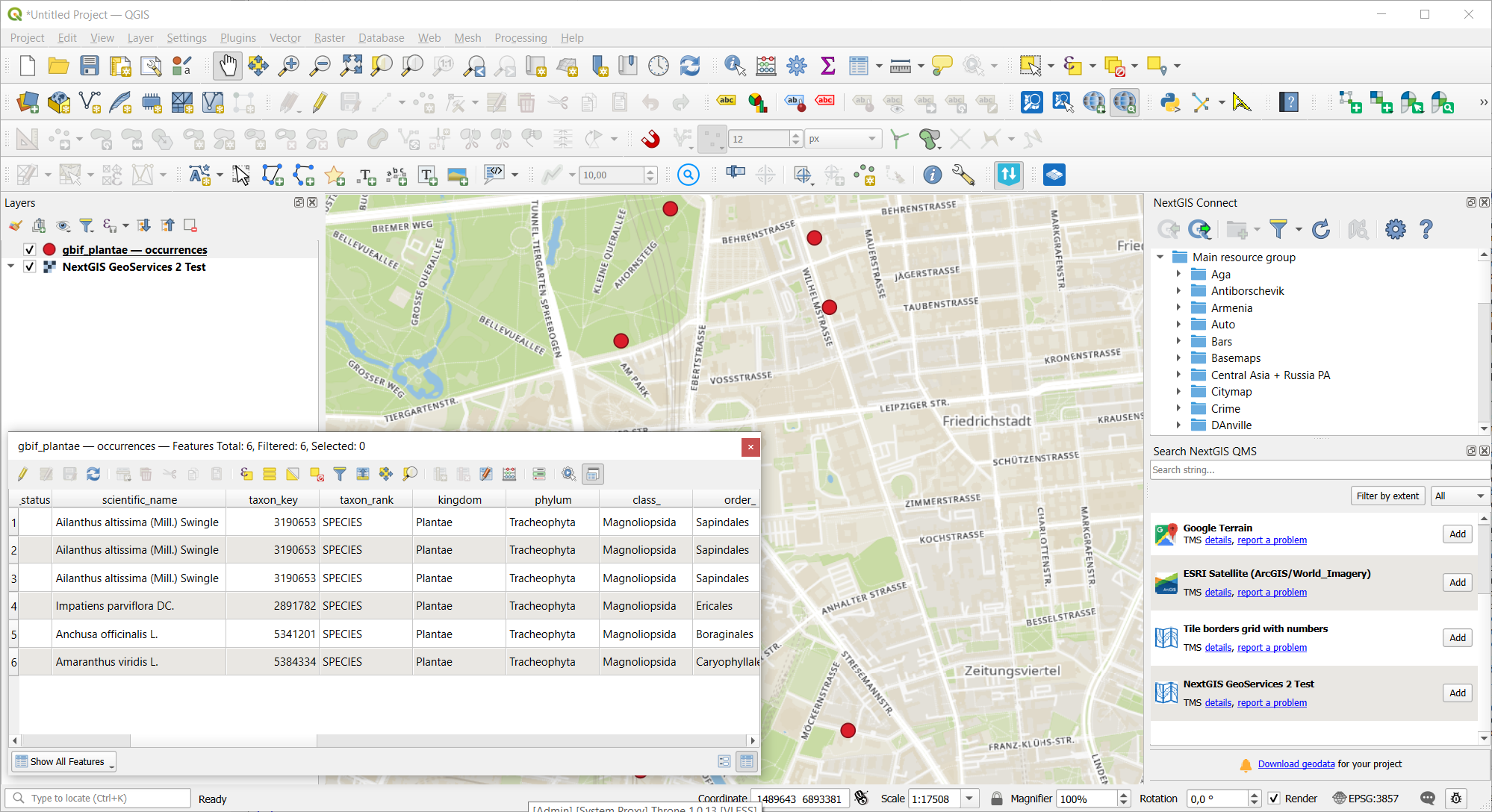This screenshot has width=1492, height=812.
Task: Open the All filter dropdown in QMS
Action: pyautogui.click(x=1458, y=496)
